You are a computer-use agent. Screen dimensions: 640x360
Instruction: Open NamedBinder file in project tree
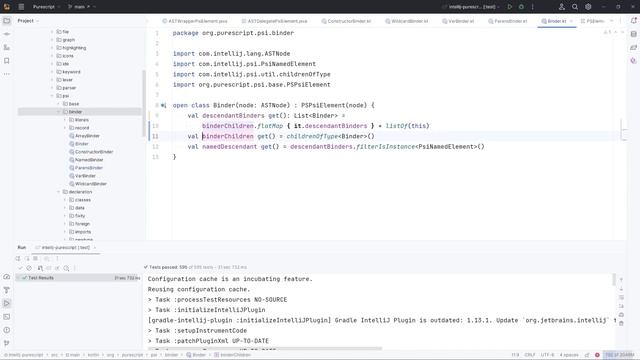point(86,160)
